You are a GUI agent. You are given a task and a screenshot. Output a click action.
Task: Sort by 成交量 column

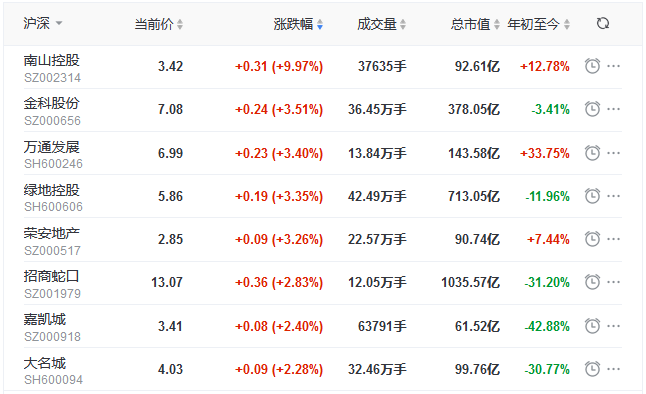(381, 24)
